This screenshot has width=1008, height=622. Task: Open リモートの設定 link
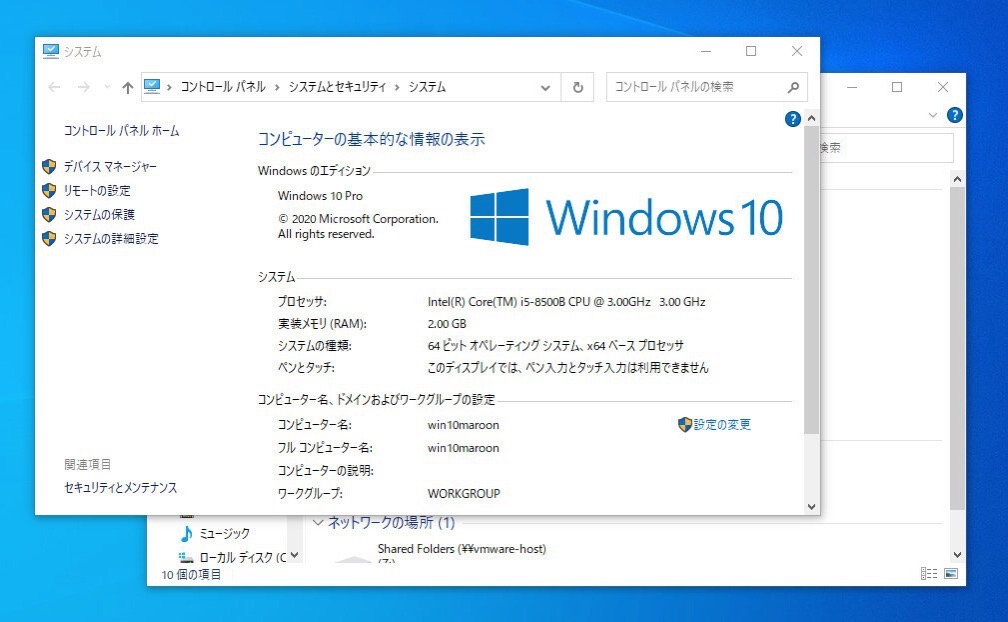click(x=97, y=190)
